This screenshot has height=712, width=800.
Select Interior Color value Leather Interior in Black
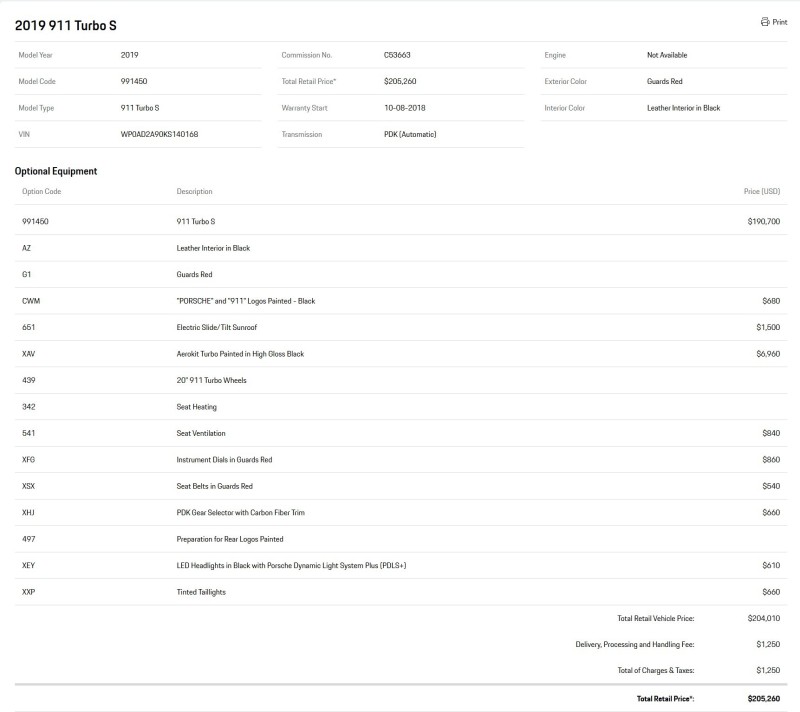pos(683,108)
